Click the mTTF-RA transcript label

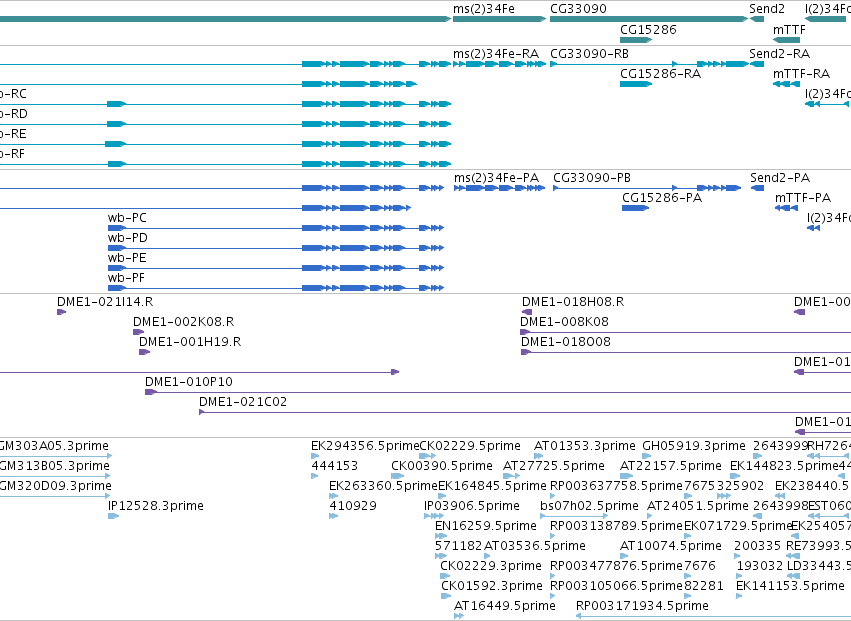click(x=801, y=74)
